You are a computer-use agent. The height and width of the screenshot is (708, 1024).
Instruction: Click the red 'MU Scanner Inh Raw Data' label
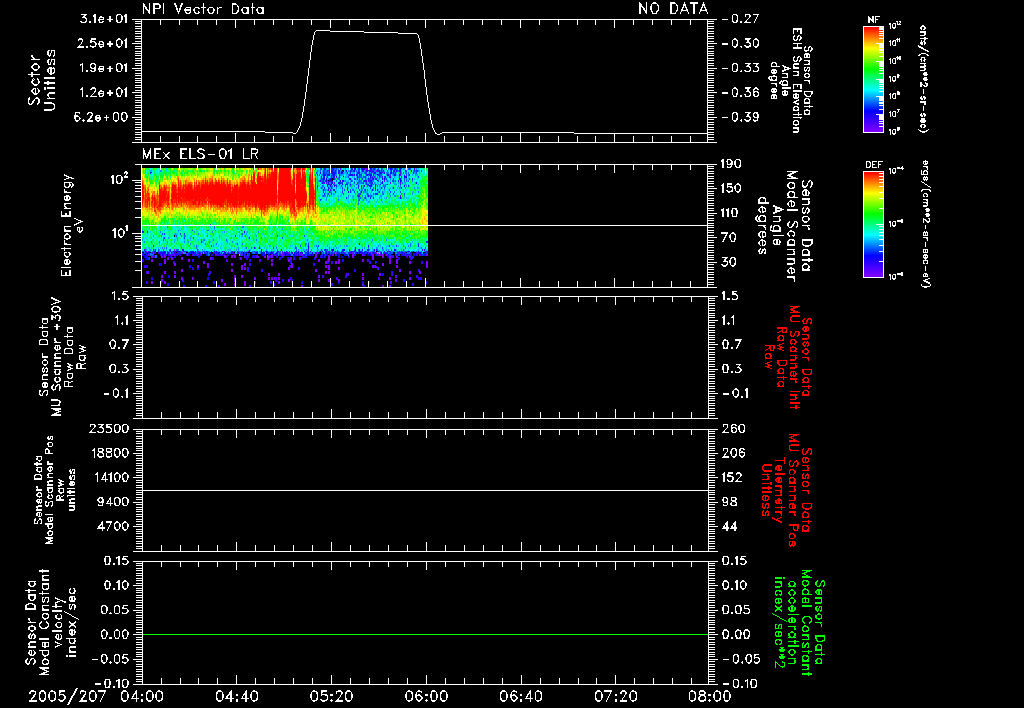coord(787,357)
